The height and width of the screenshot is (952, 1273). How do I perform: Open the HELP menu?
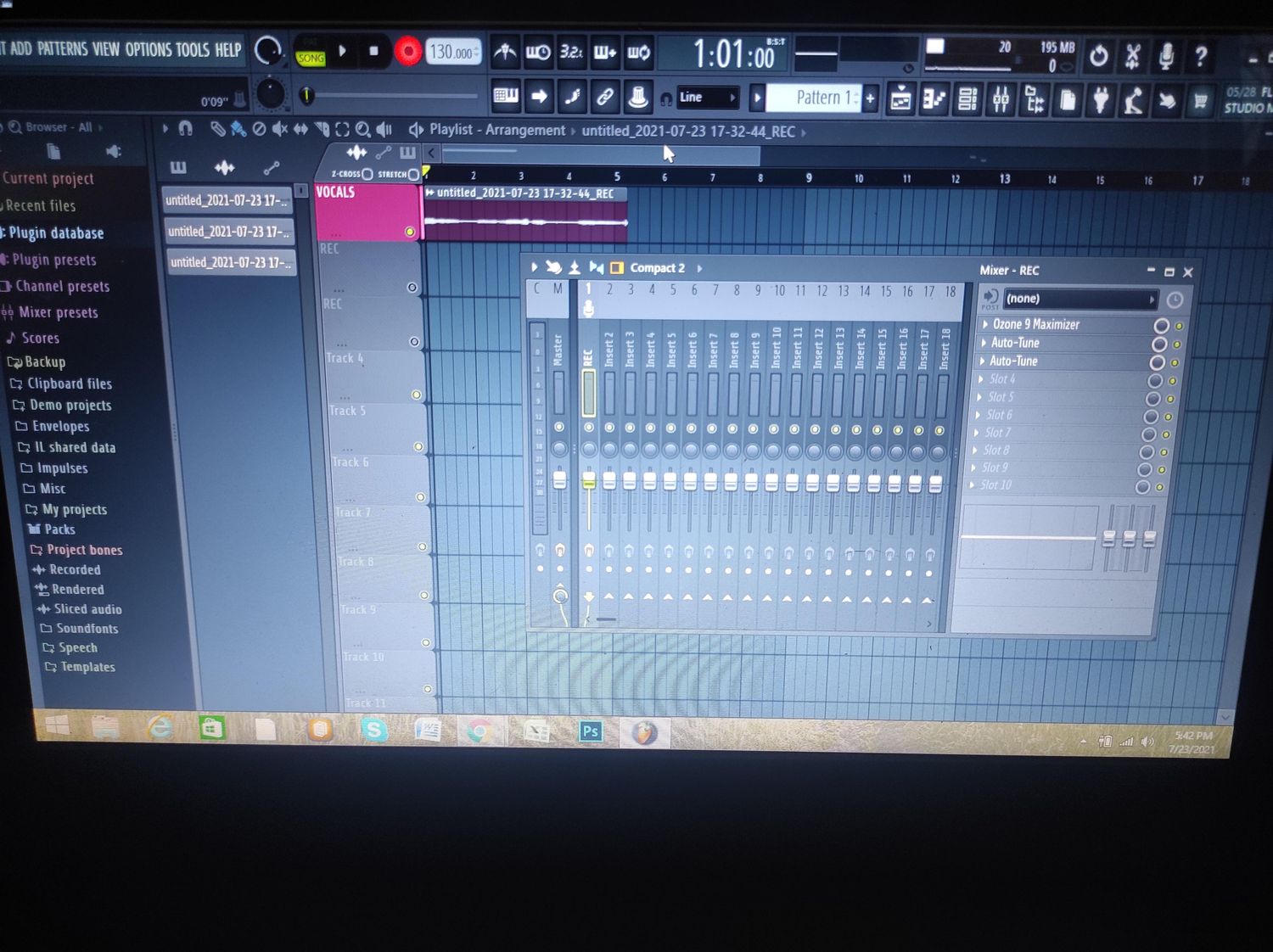pos(228,50)
